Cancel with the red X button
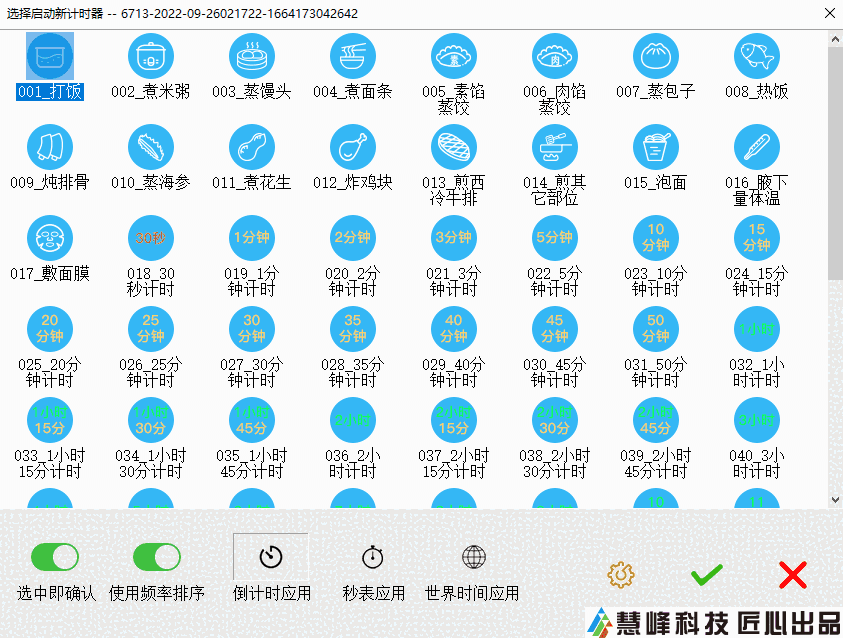843x638 pixels. [792, 575]
